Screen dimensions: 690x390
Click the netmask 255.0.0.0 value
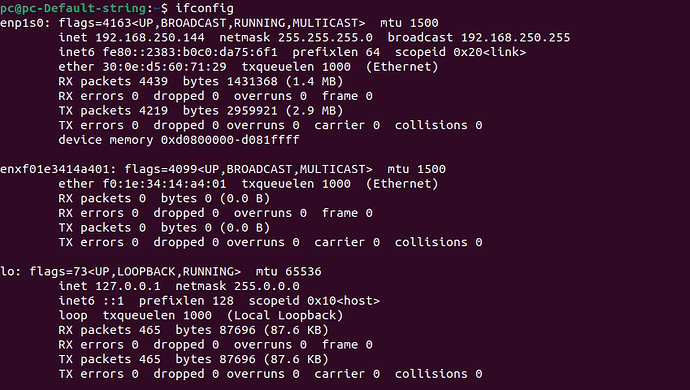(267, 286)
